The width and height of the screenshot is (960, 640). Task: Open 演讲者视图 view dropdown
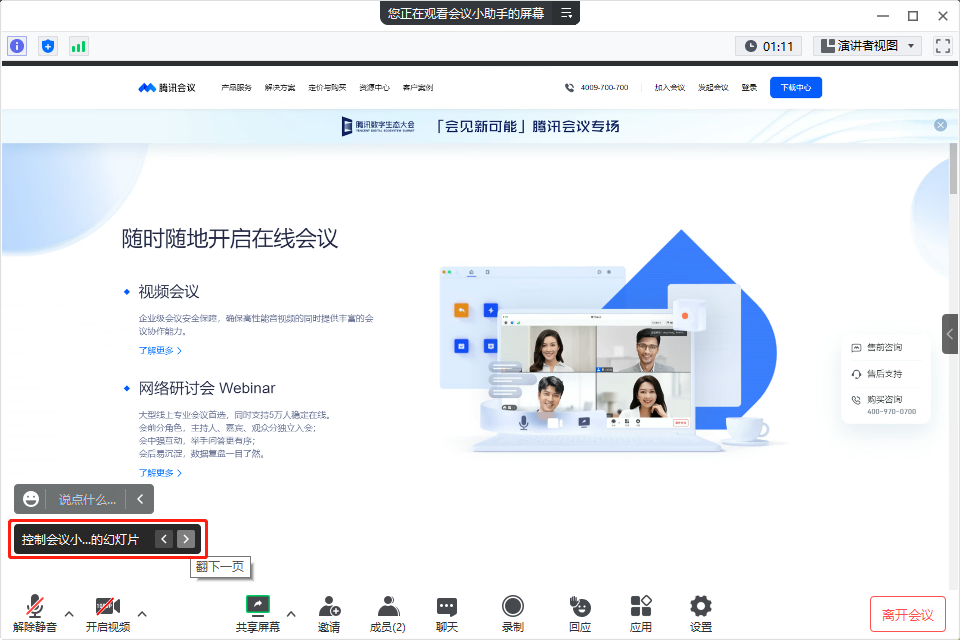866,46
